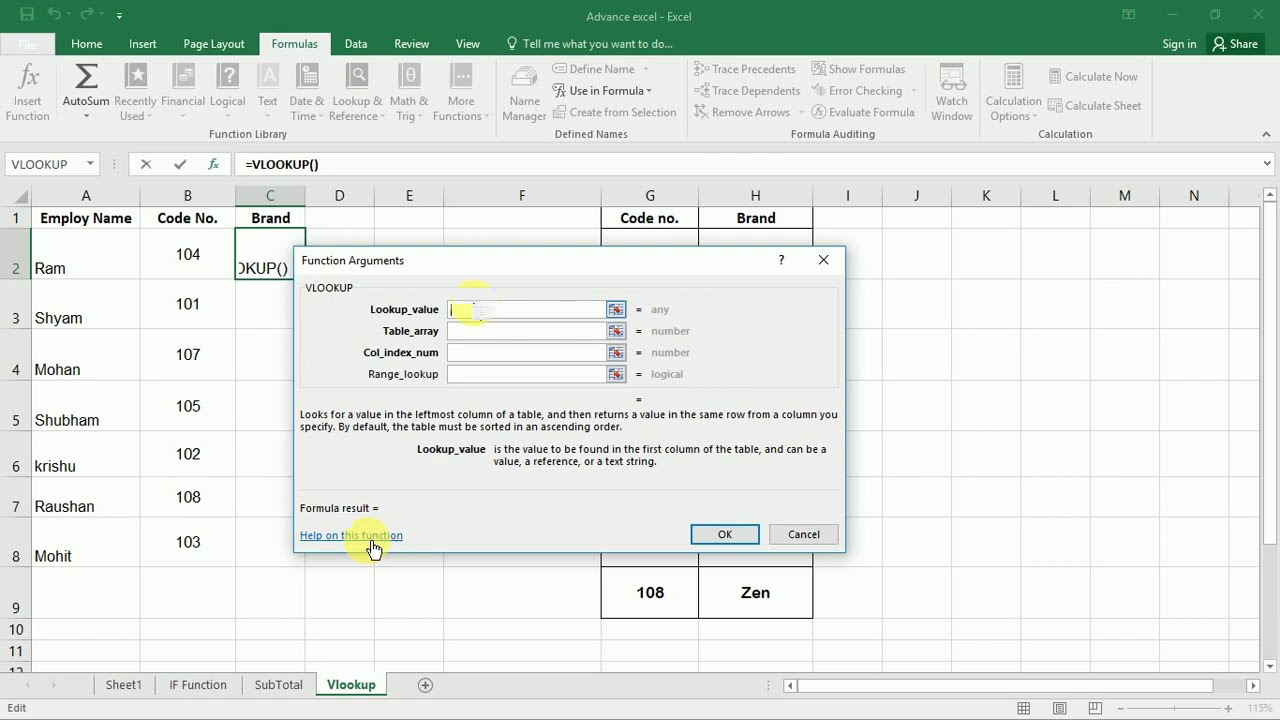Click the Table_array input field
This screenshot has width=1280, height=720.
[x=526, y=331]
